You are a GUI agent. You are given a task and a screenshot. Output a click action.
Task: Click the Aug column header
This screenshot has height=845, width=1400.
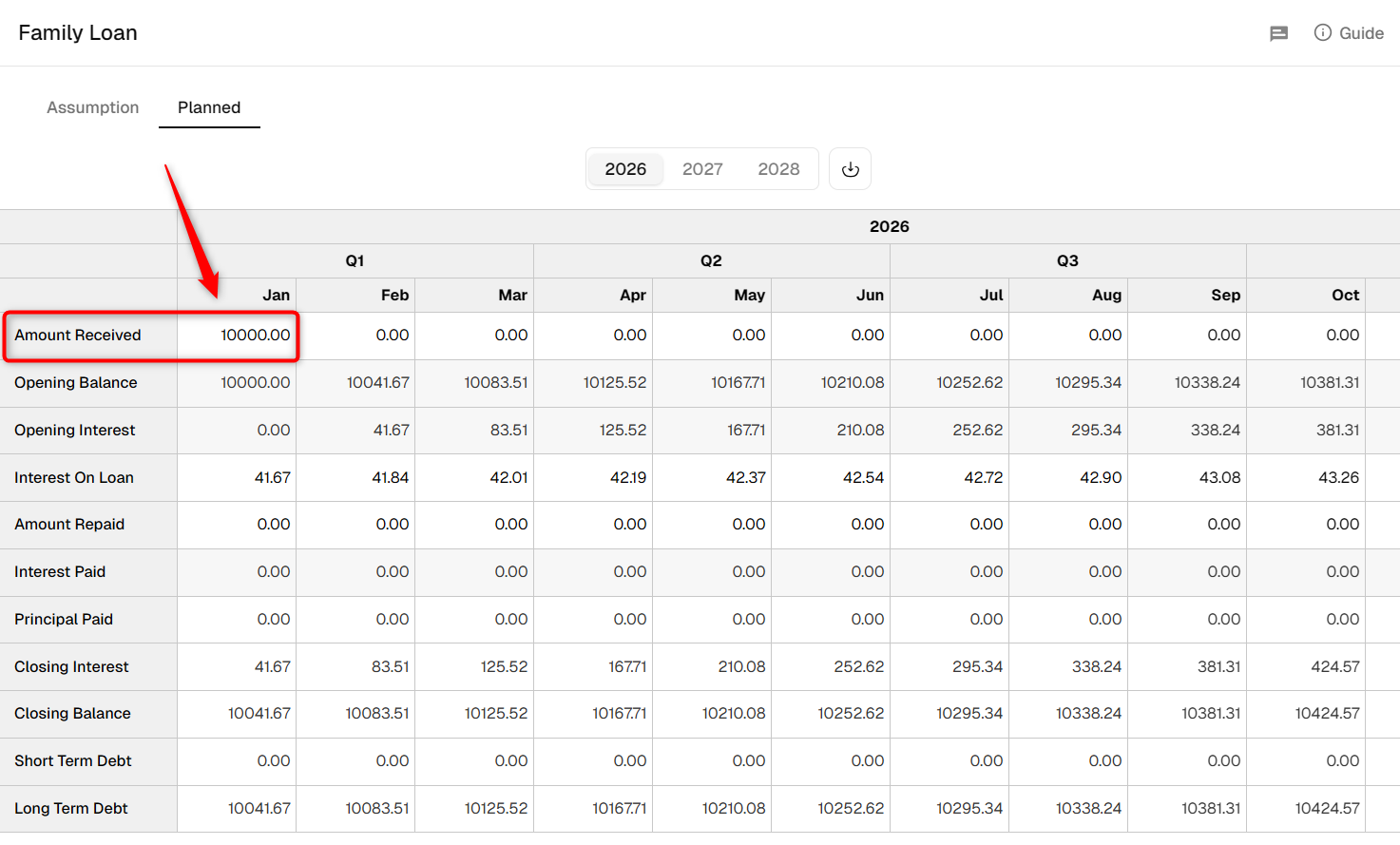point(1107,296)
